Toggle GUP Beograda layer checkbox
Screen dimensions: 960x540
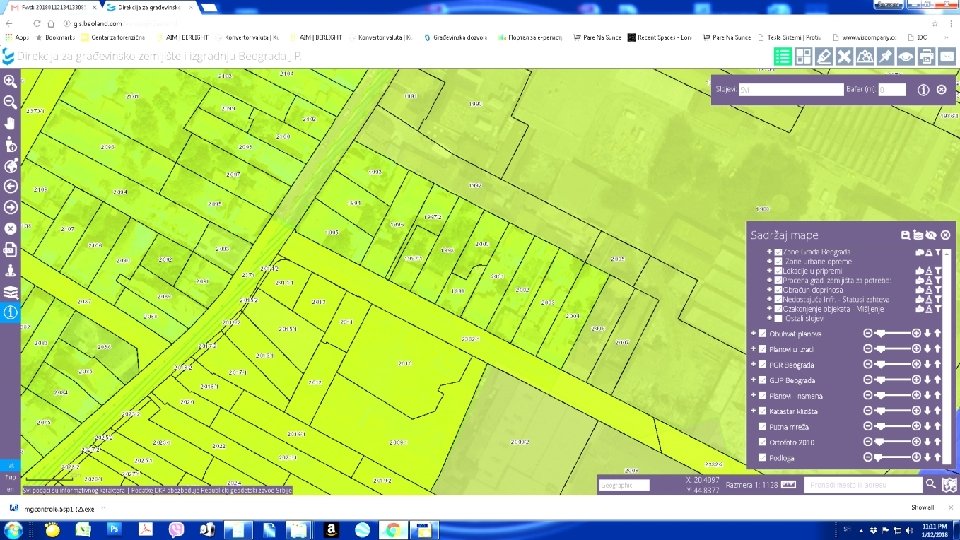(x=762, y=380)
